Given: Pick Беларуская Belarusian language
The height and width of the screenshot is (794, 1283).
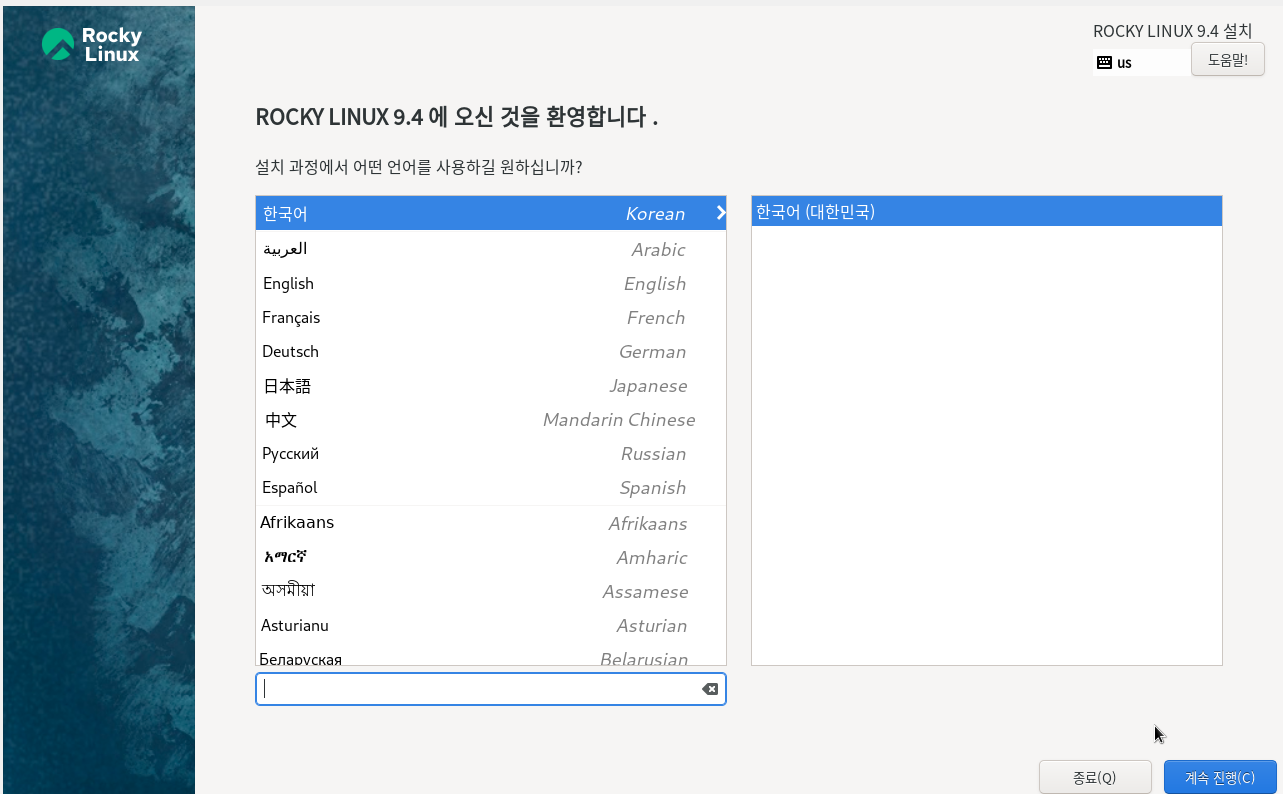Looking at the screenshot, I should (490, 655).
